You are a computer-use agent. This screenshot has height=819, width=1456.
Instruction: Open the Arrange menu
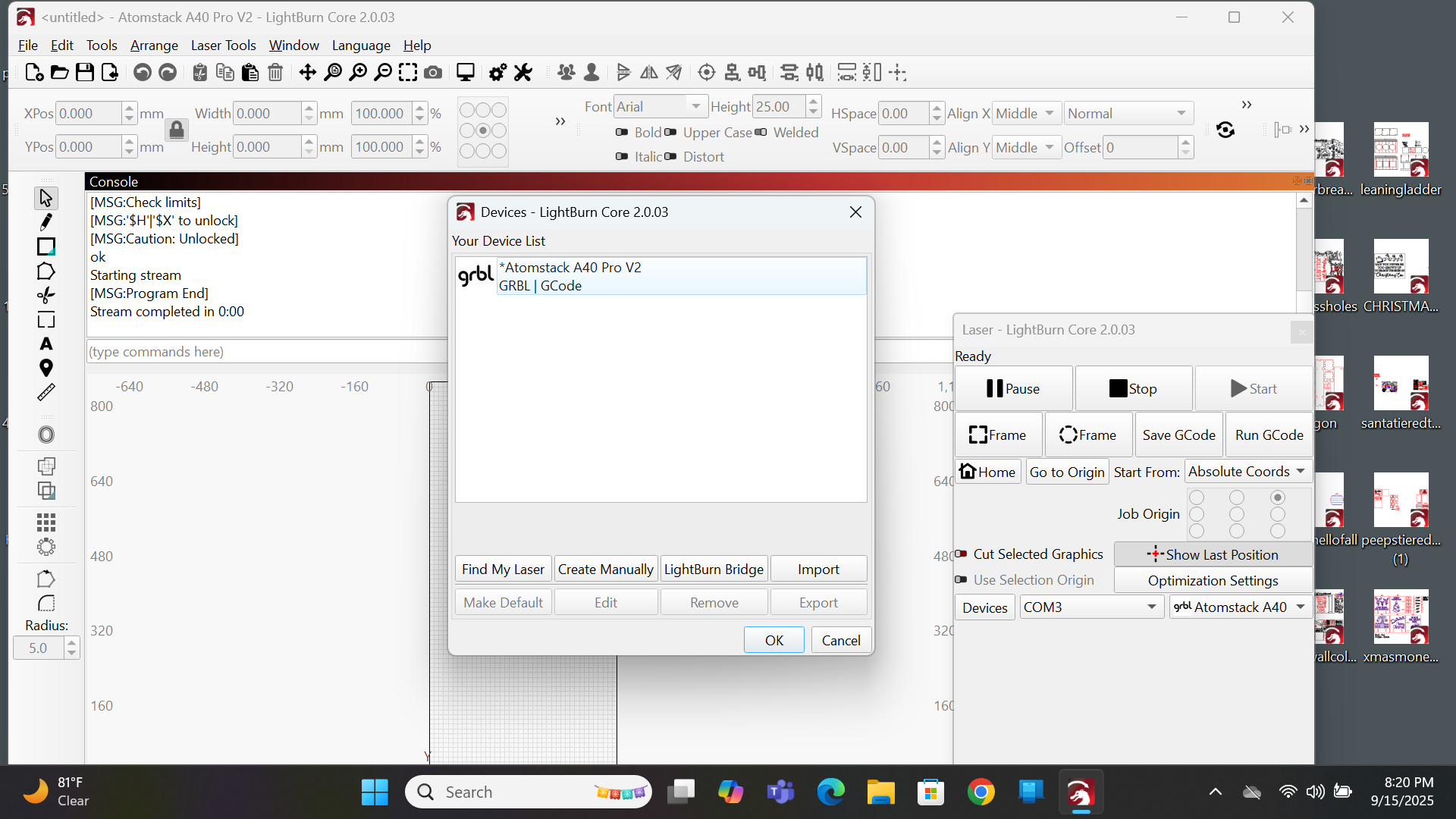pyautogui.click(x=154, y=45)
